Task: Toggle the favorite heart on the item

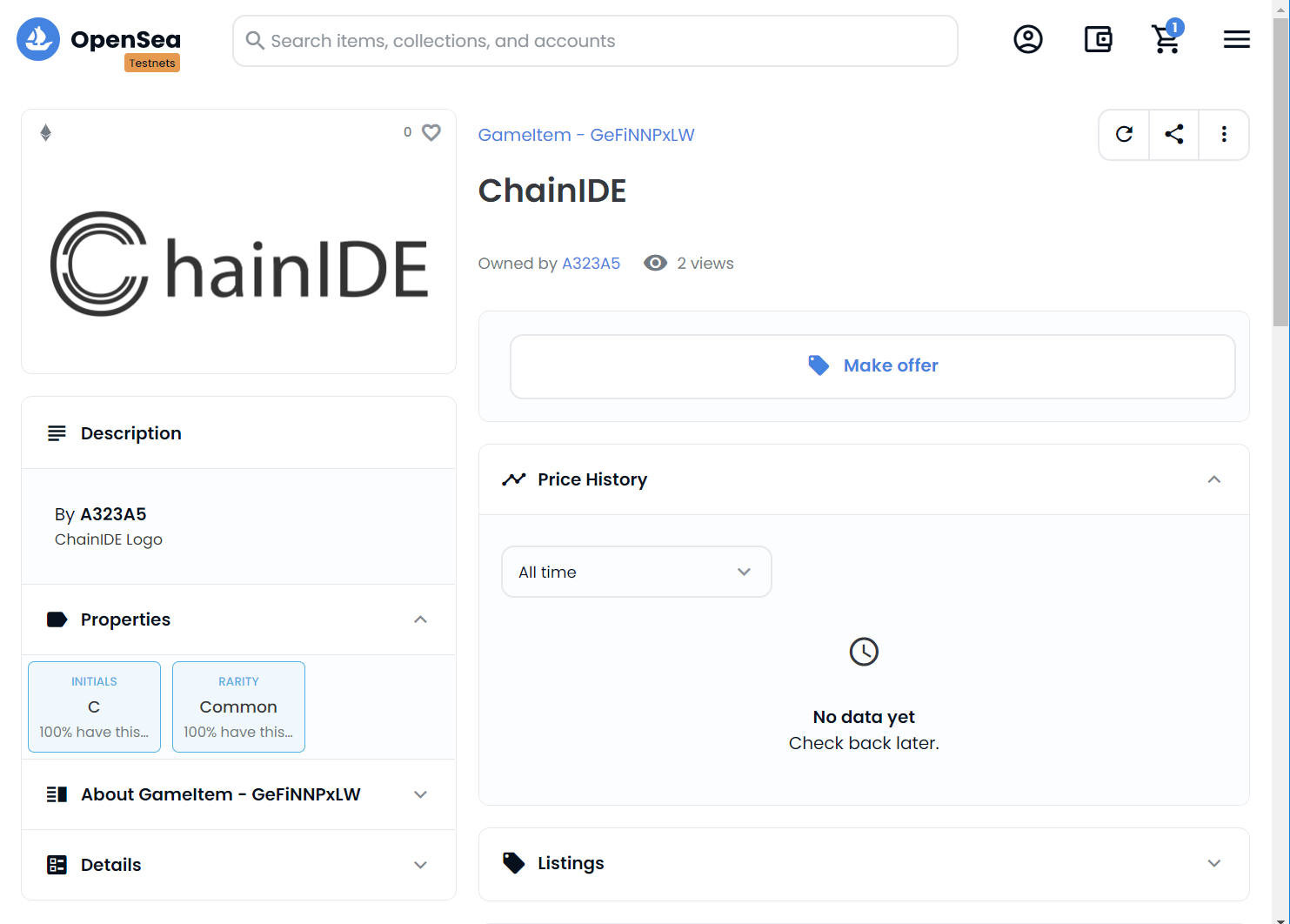Action: pos(431,132)
